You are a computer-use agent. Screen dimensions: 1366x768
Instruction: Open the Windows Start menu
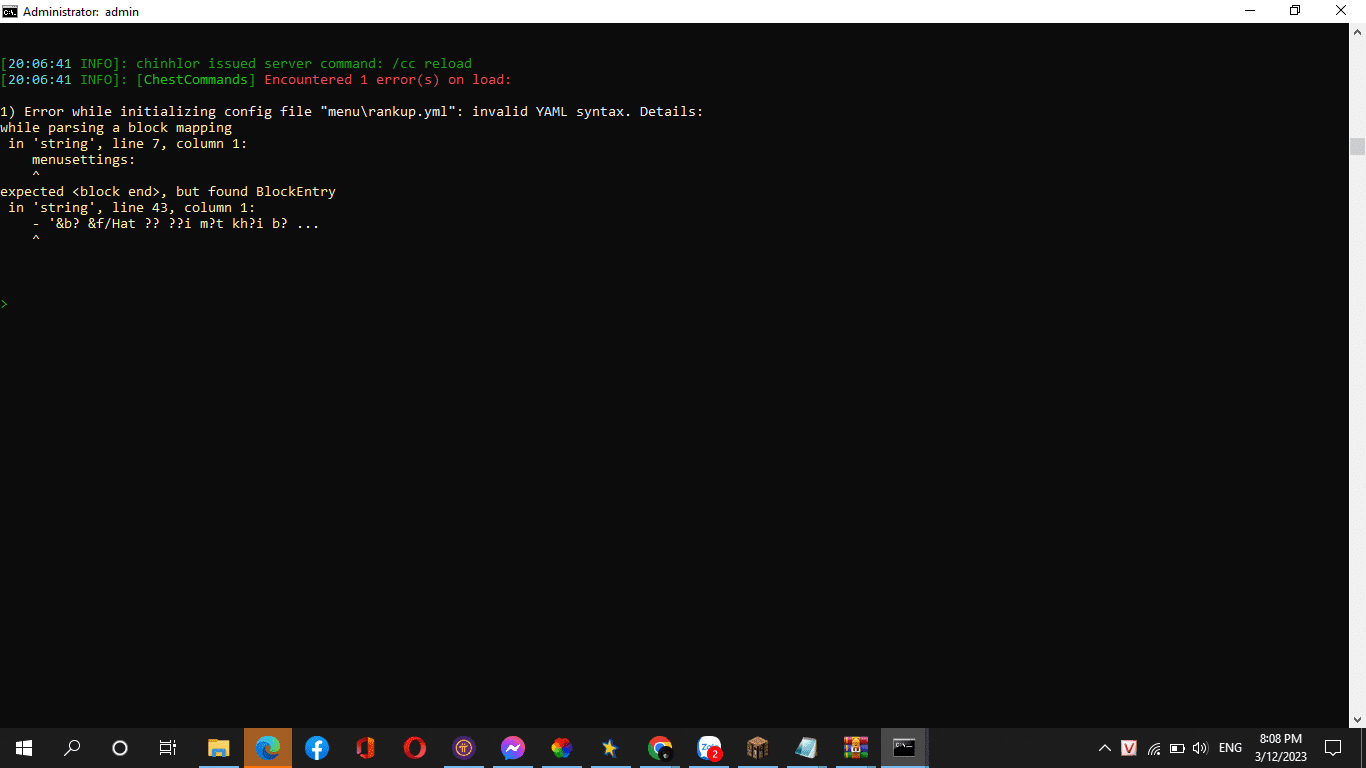tap(24, 748)
